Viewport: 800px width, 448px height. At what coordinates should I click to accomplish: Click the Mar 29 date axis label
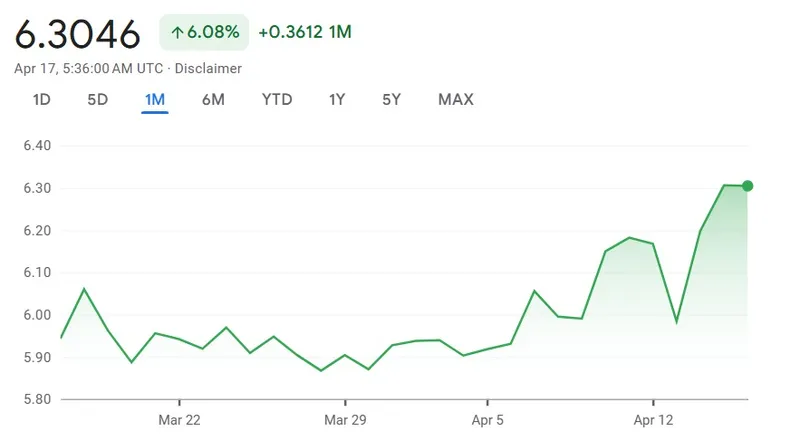click(344, 420)
